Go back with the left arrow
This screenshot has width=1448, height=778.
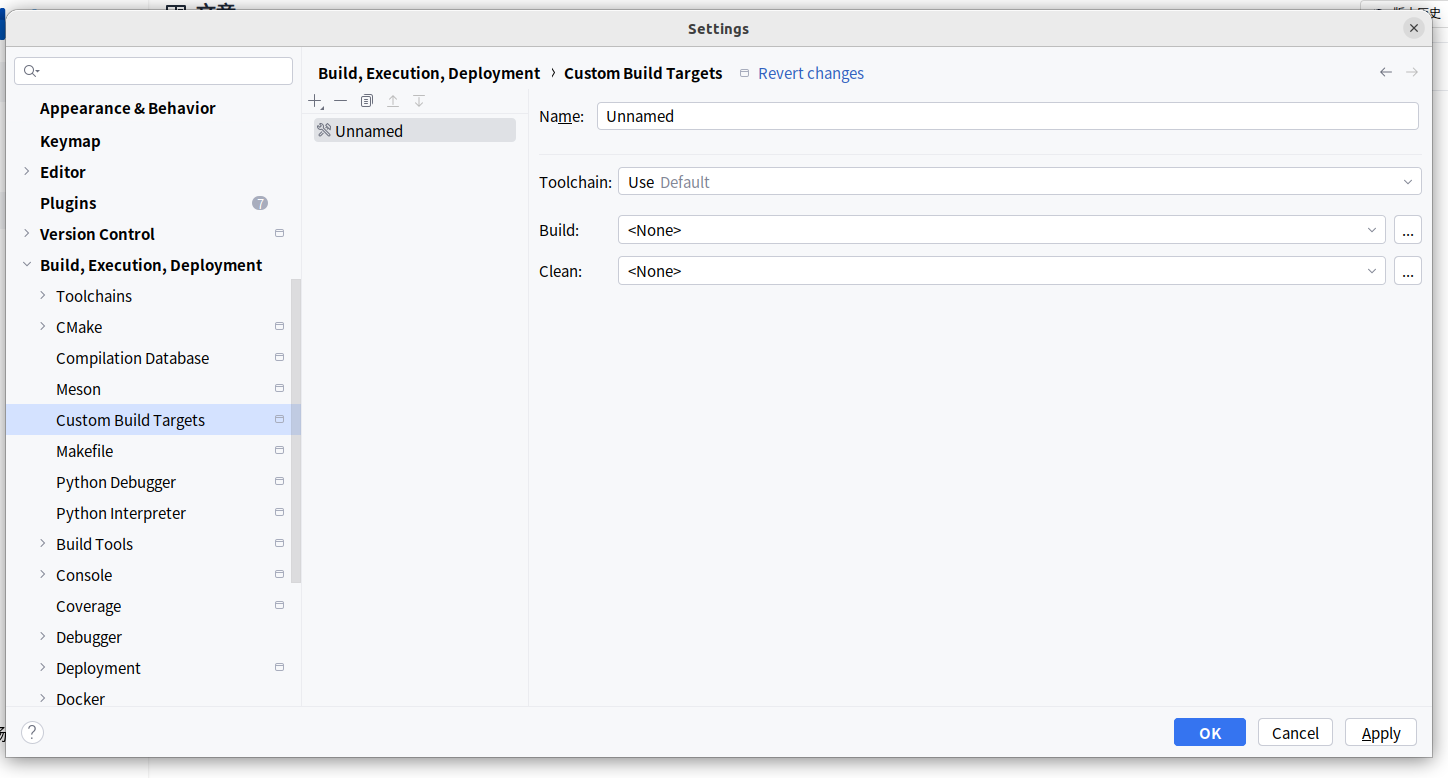pos(1385,72)
